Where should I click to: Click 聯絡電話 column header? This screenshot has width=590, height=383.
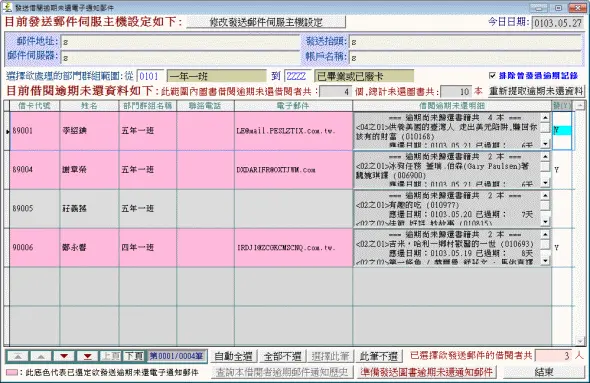coord(205,106)
